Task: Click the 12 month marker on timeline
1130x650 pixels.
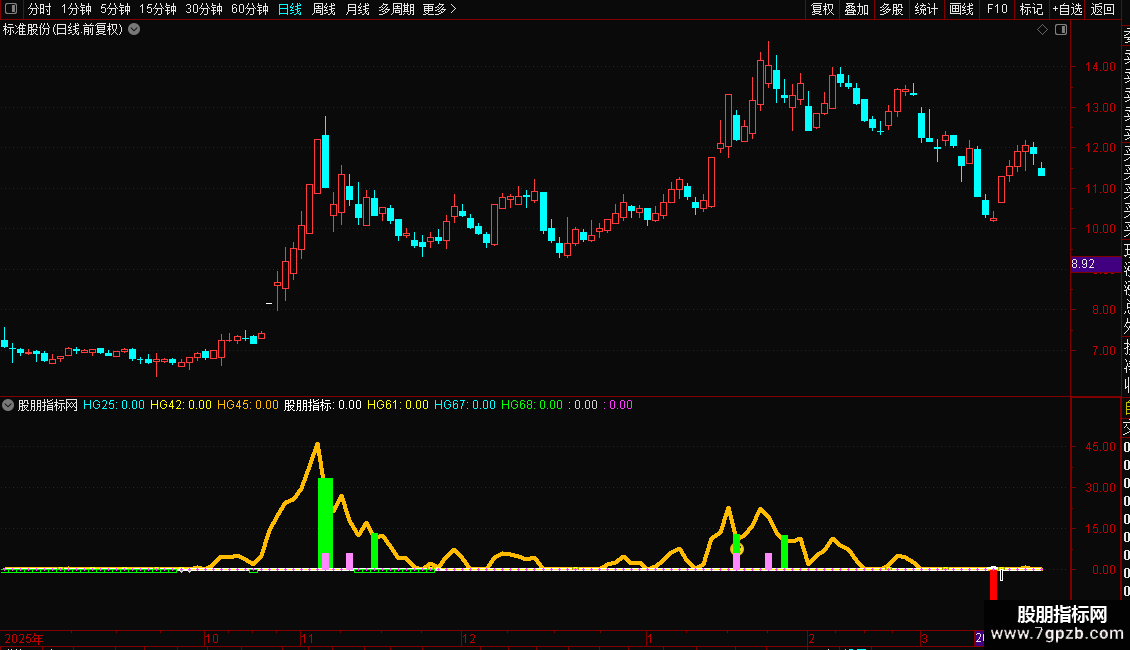Action: [x=469, y=638]
